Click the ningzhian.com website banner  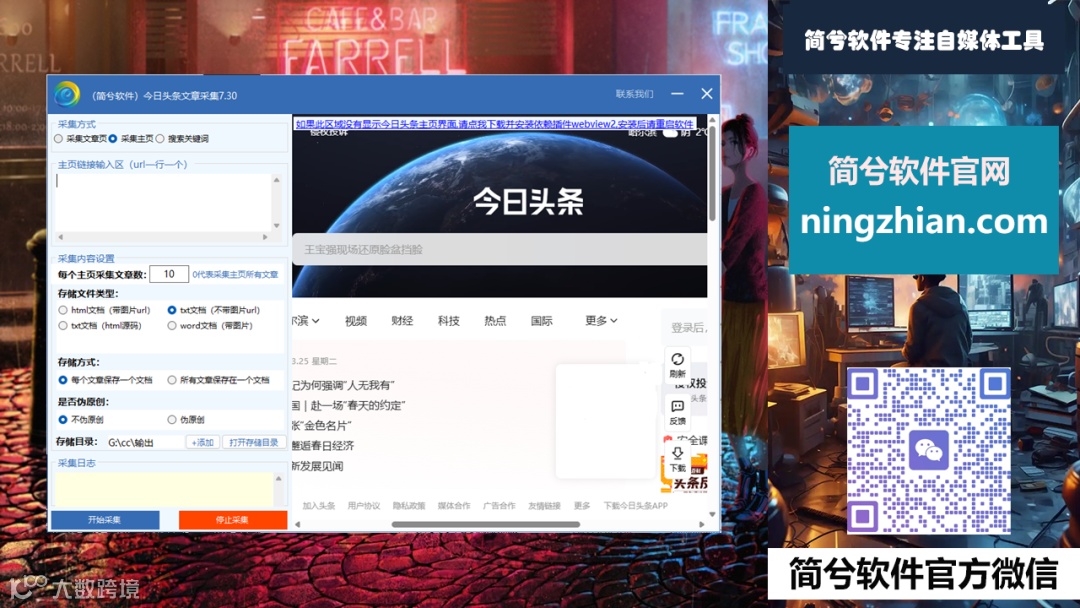click(x=923, y=200)
